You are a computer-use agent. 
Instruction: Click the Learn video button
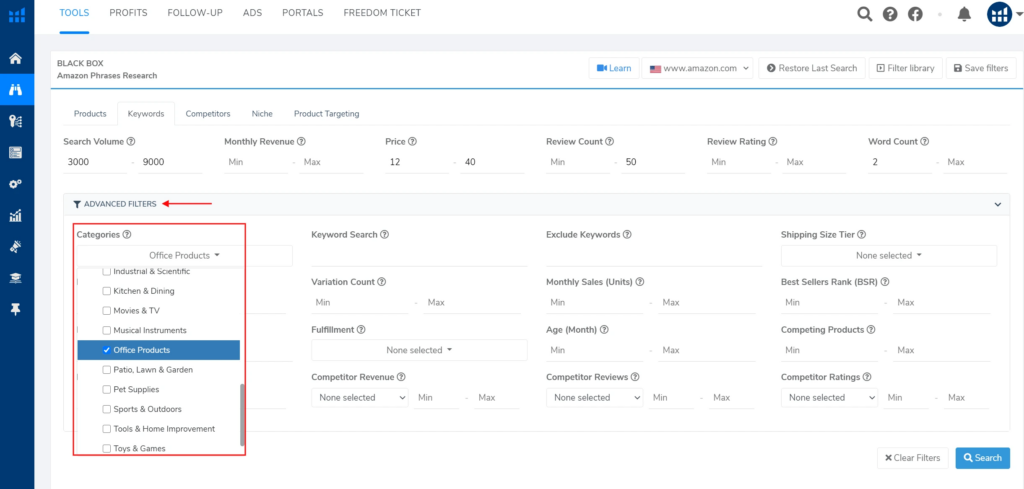pos(614,68)
